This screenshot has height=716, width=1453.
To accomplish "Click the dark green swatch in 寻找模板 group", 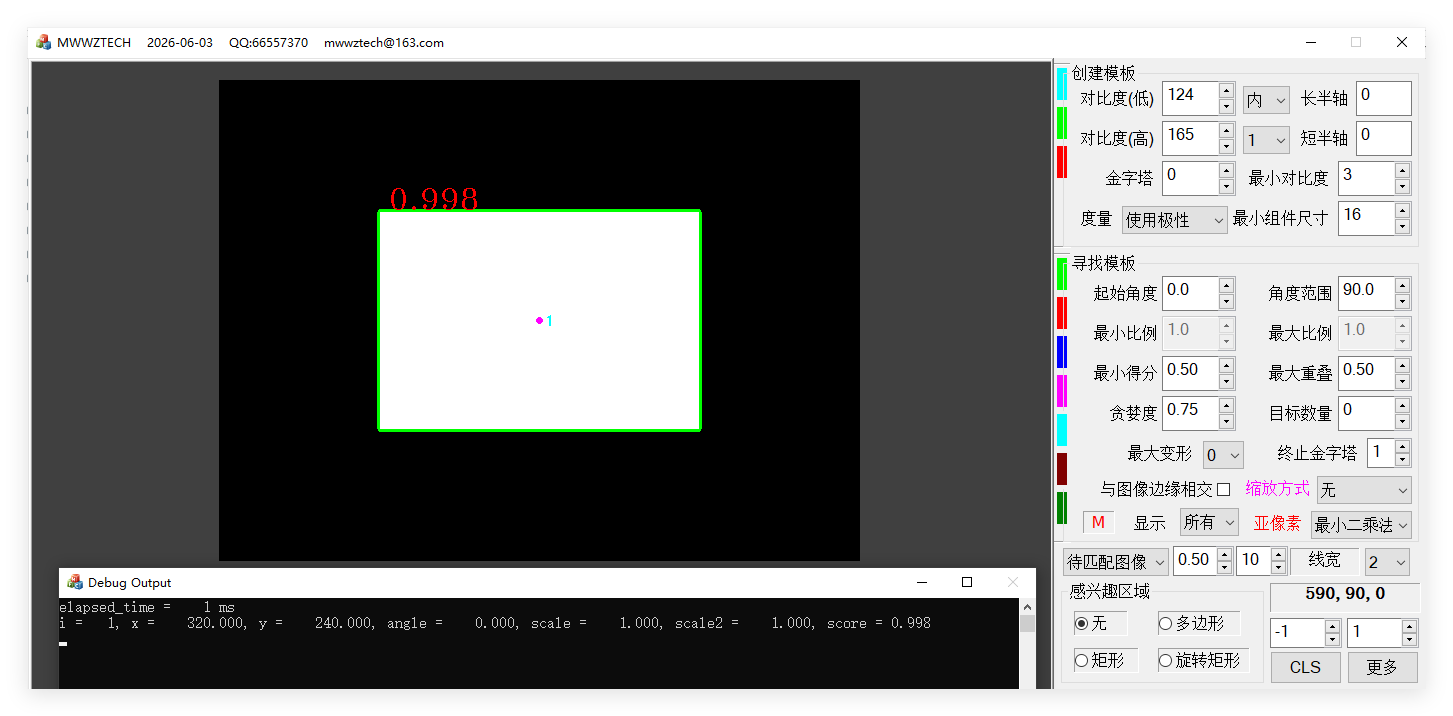I will click(1062, 508).
